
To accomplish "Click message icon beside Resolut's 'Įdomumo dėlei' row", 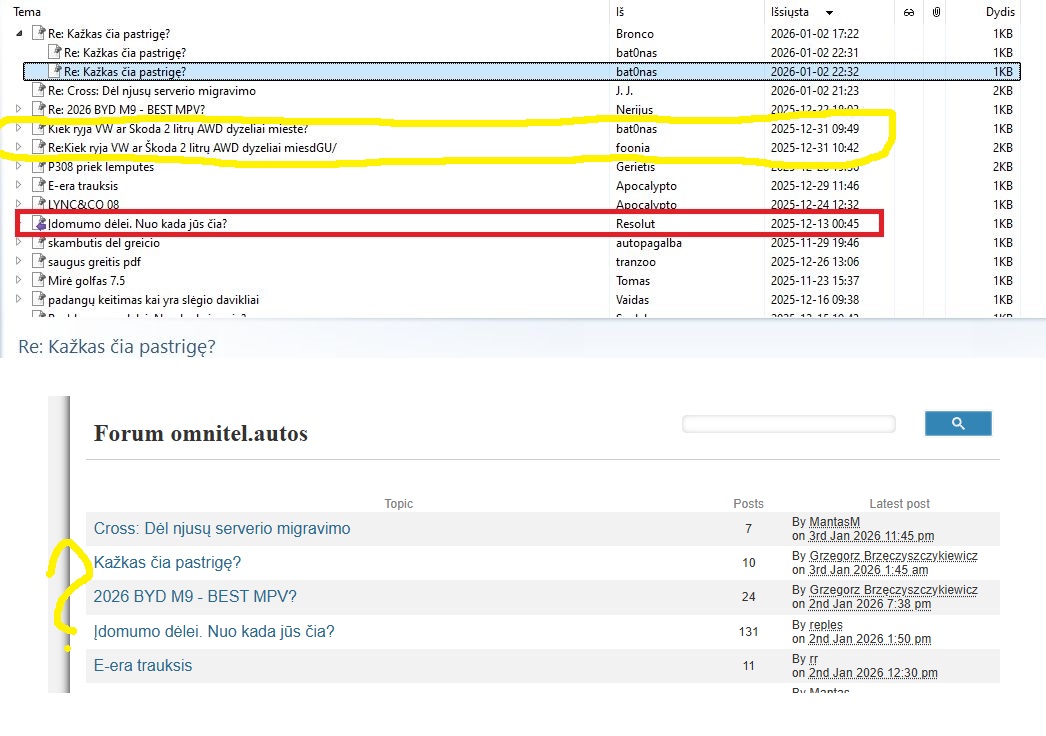I will pyautogui.click(x=39, y=224).
